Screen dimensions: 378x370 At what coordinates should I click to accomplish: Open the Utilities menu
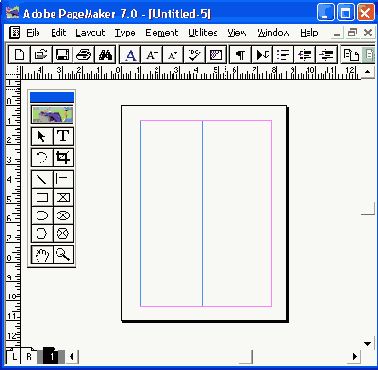click(203, 33)
